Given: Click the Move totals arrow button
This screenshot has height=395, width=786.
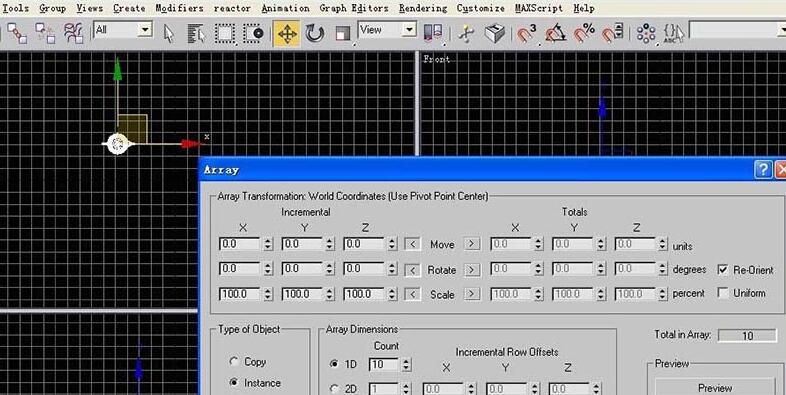Looking at the screenshot, I should tap(472, 244).
